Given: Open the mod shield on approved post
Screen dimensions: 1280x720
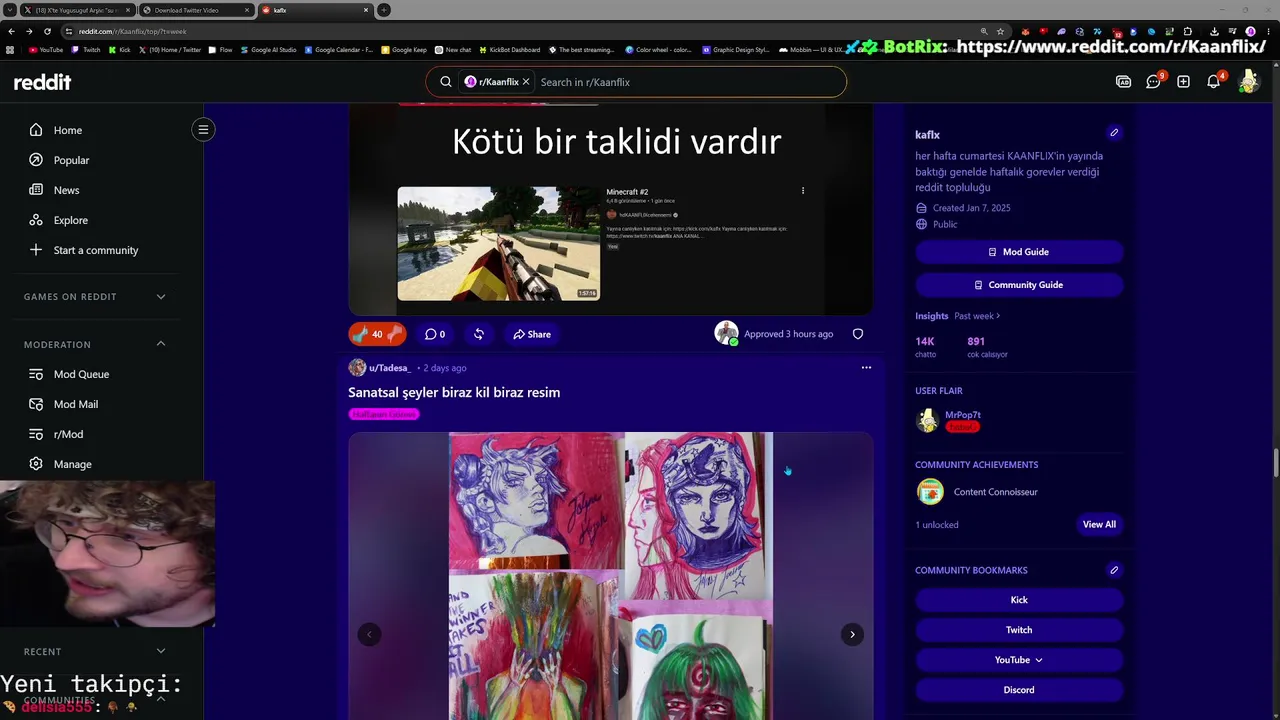Looking at the screenshot, I should [858, 334].
